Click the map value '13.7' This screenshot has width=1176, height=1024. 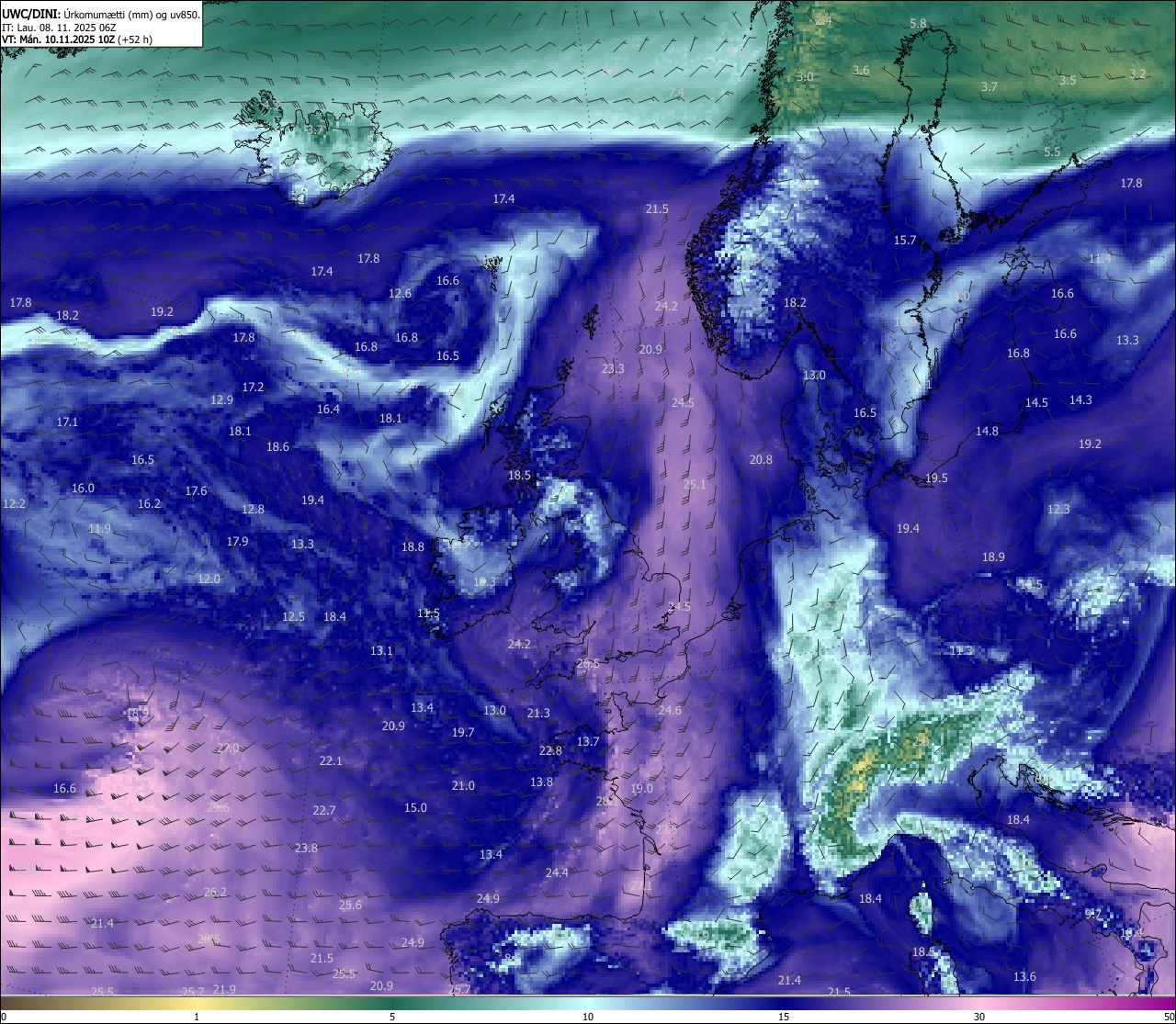point(588,742)
